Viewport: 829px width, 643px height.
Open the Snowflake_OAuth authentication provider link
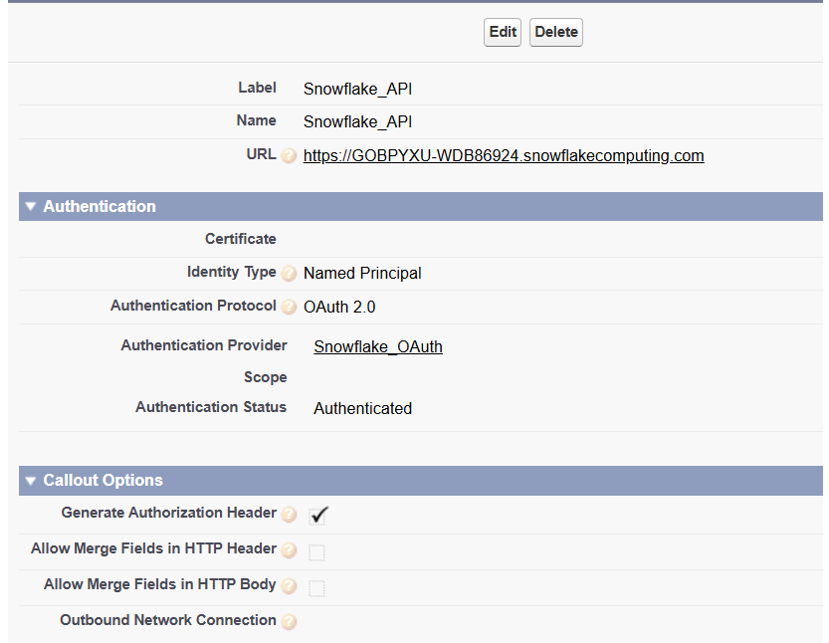point(378,347)
